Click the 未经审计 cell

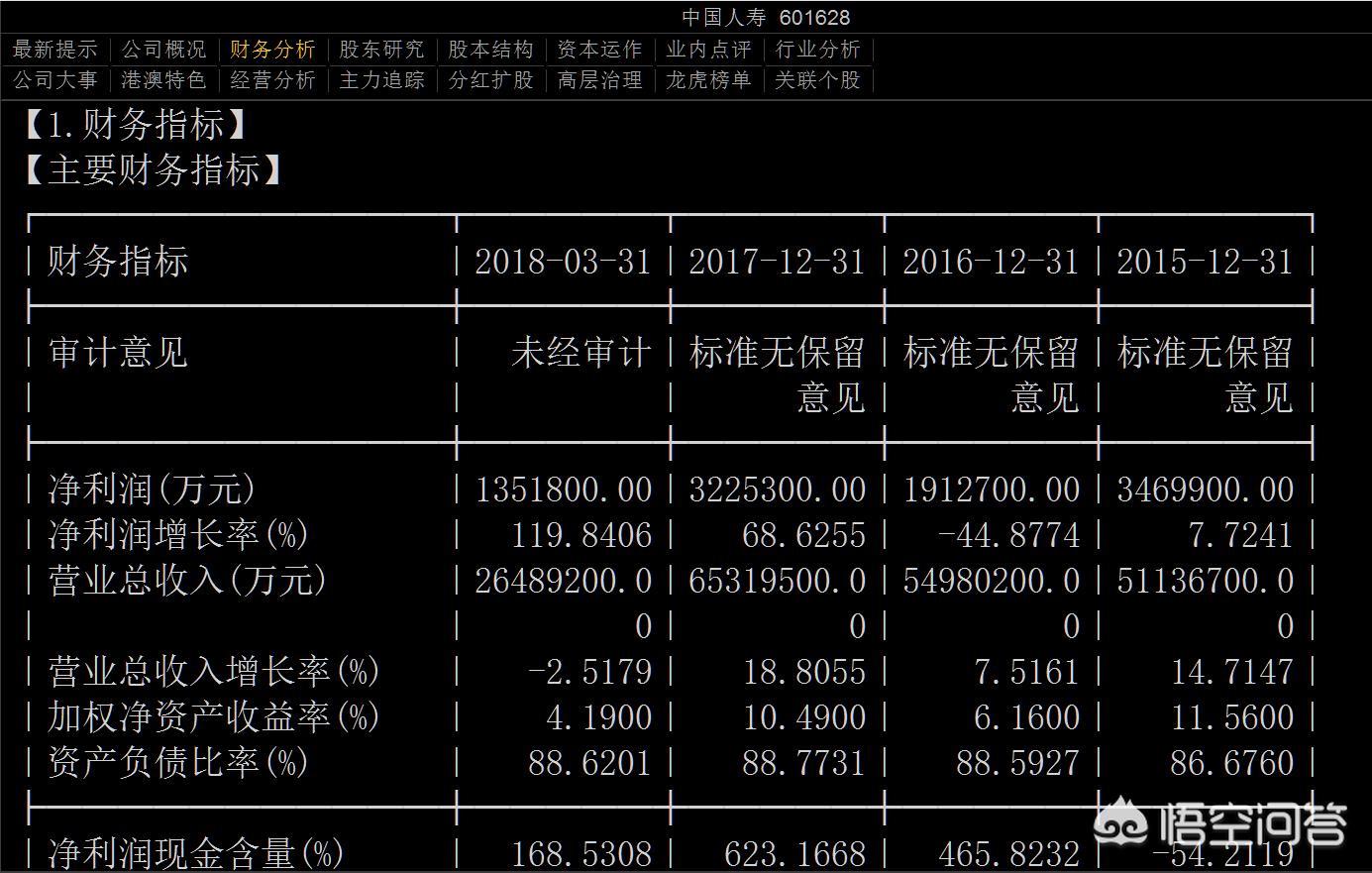[581, 353]
